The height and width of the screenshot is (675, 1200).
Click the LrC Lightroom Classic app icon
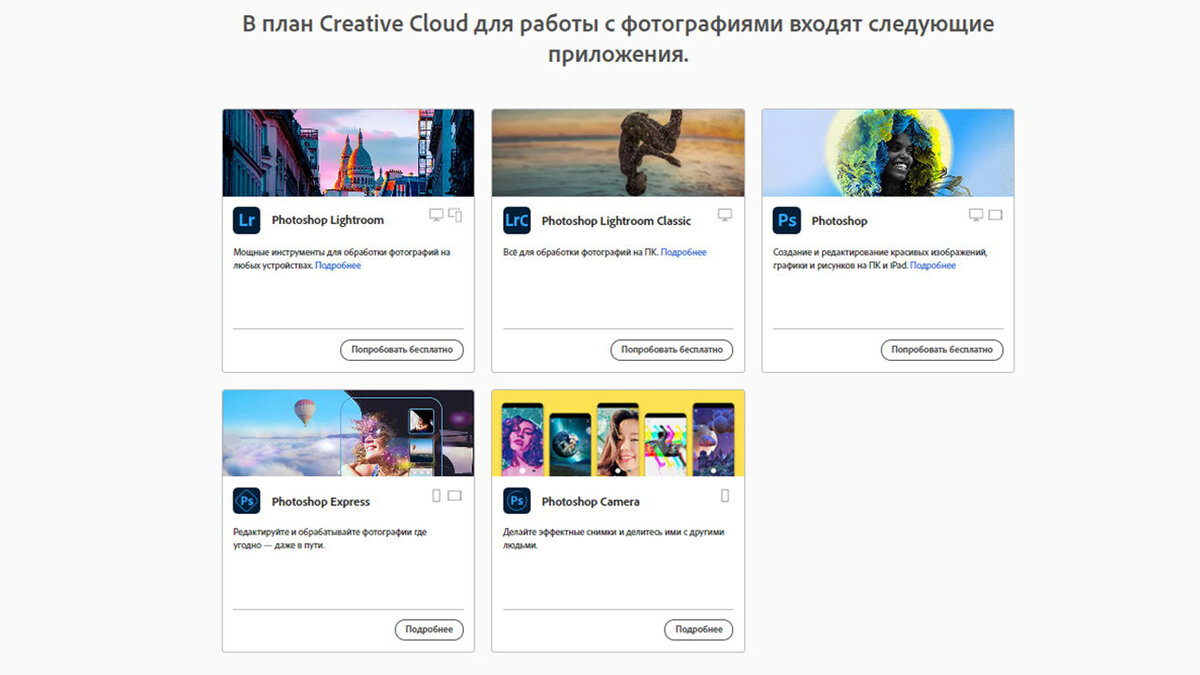(x=517, y=219)
